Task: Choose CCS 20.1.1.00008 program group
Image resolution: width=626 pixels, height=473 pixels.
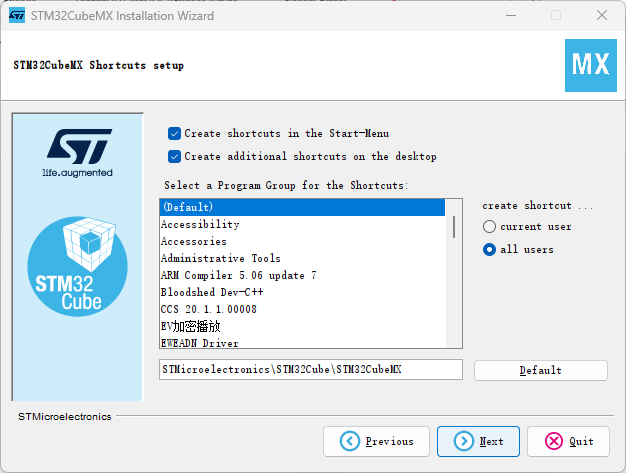Action: [303, 309]
